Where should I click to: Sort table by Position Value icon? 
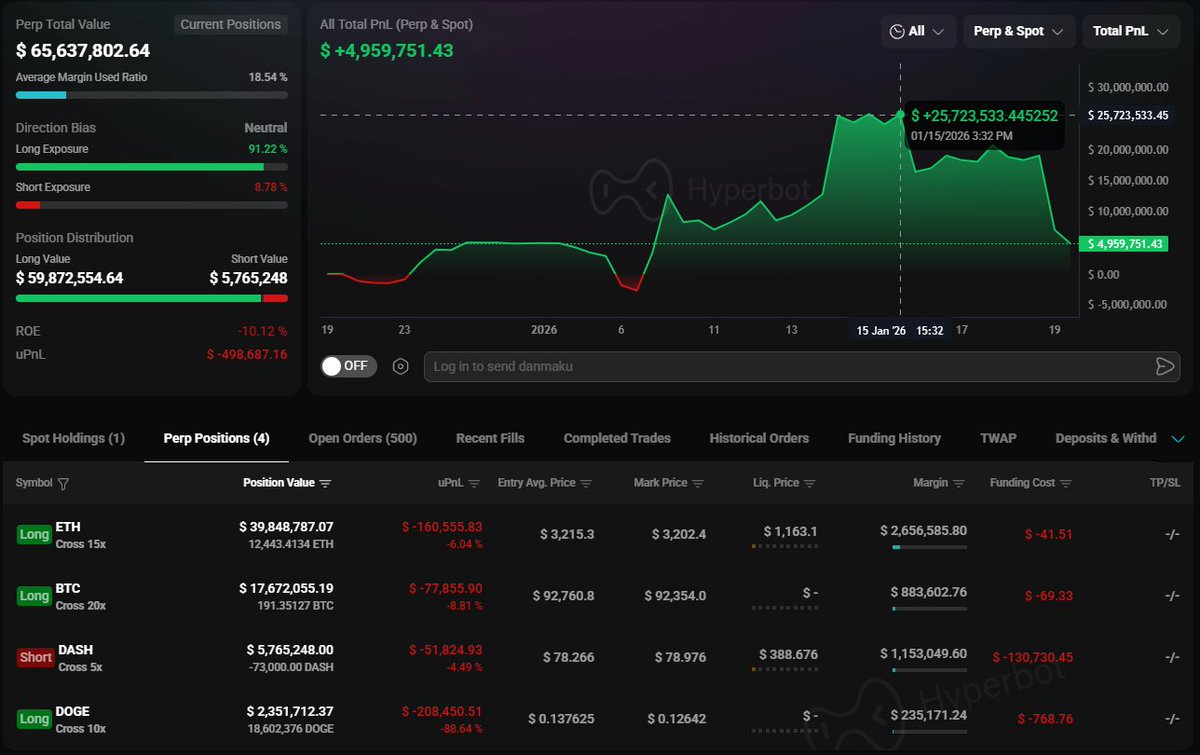325,484
